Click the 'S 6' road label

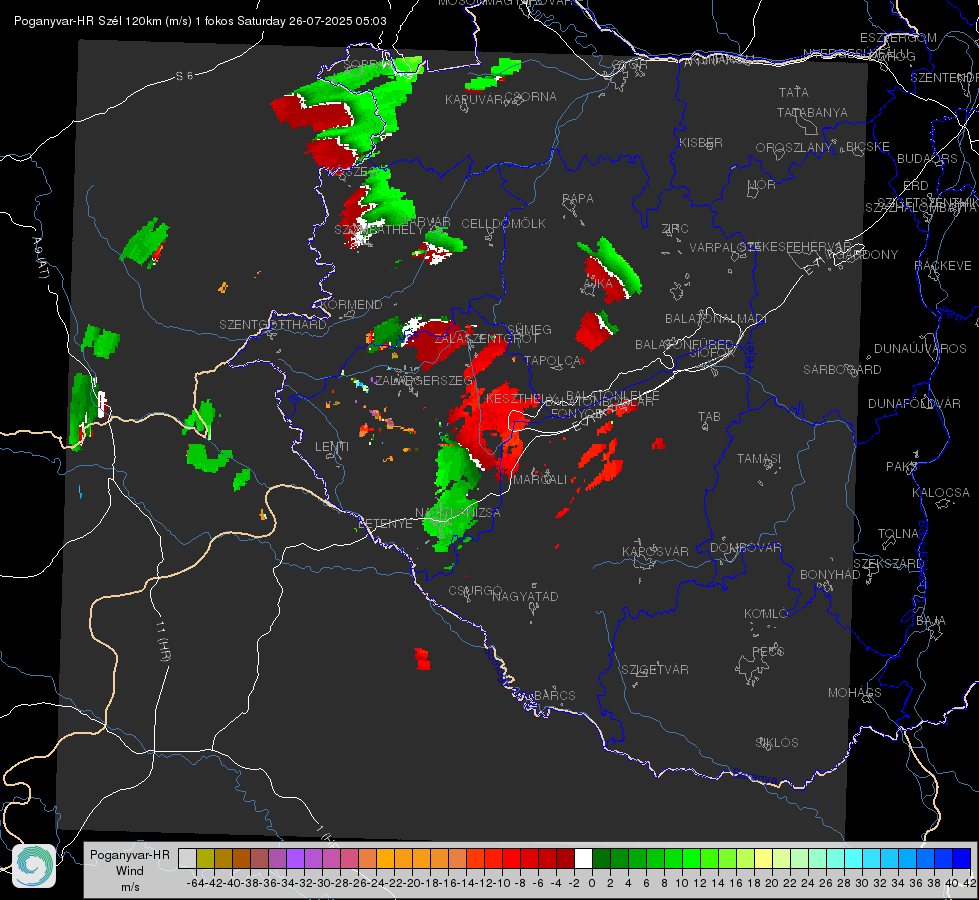coord(185,76)
